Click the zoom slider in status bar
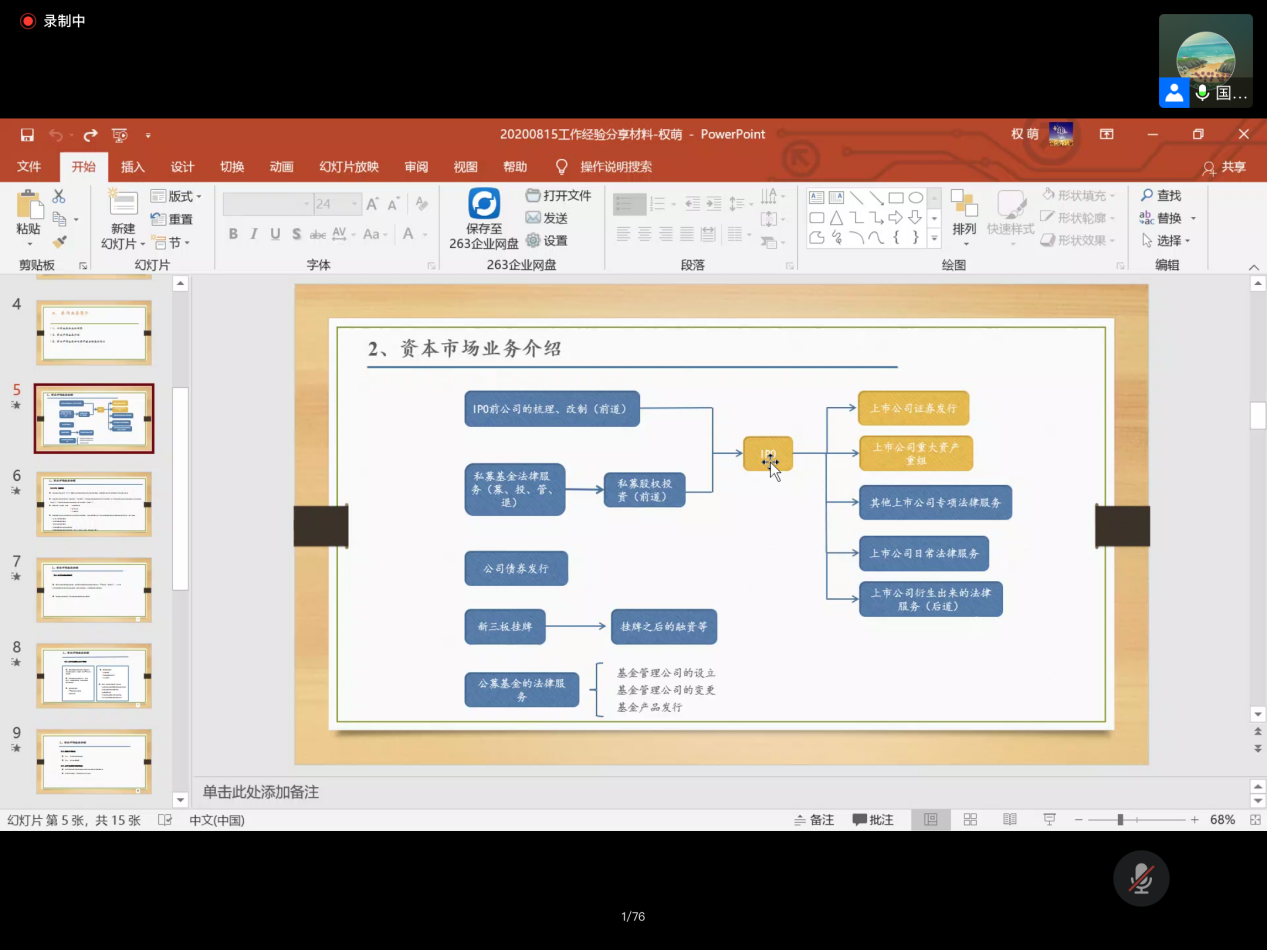Screen dimensions: 1267x950 point(1121,820)
